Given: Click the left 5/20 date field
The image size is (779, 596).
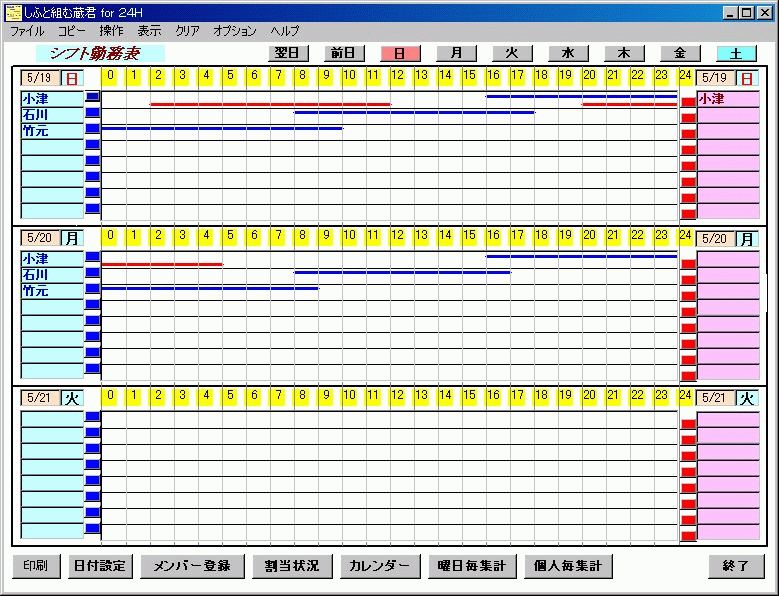Looking at the screenshot, I should (x=40, y=238).
